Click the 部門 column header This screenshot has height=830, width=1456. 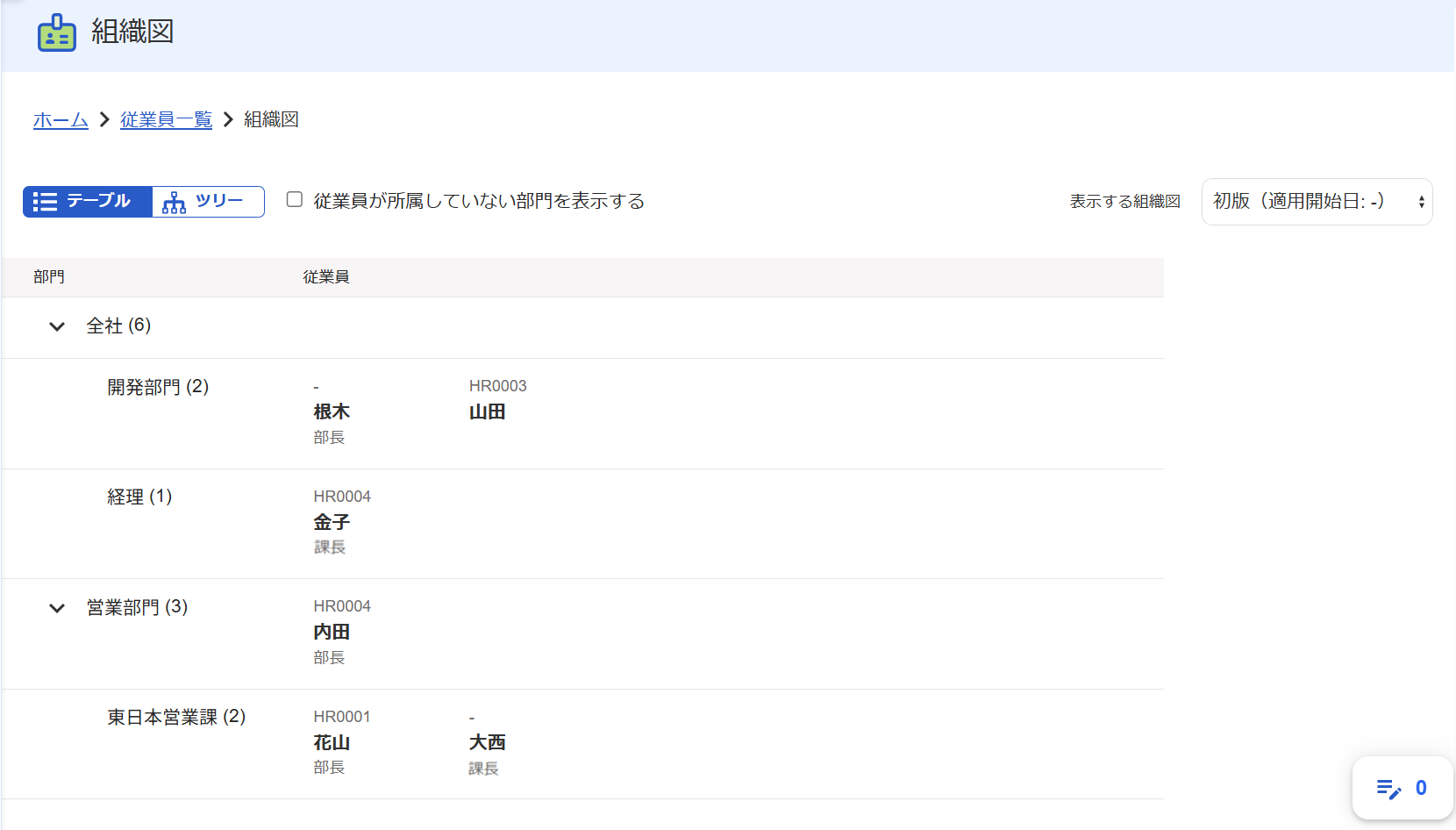49,277
